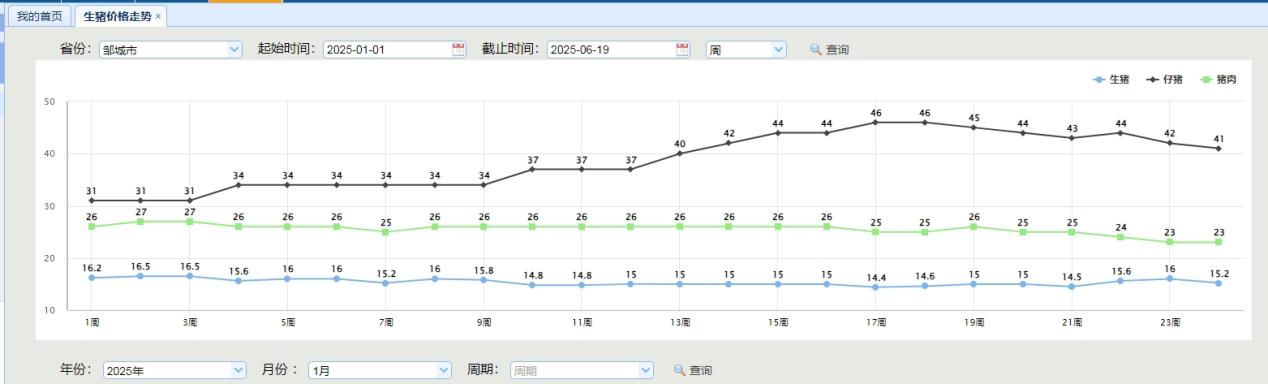Click the 仔猪 data point labeled 40
The image size is (1268, 384).
click(680, 153)
